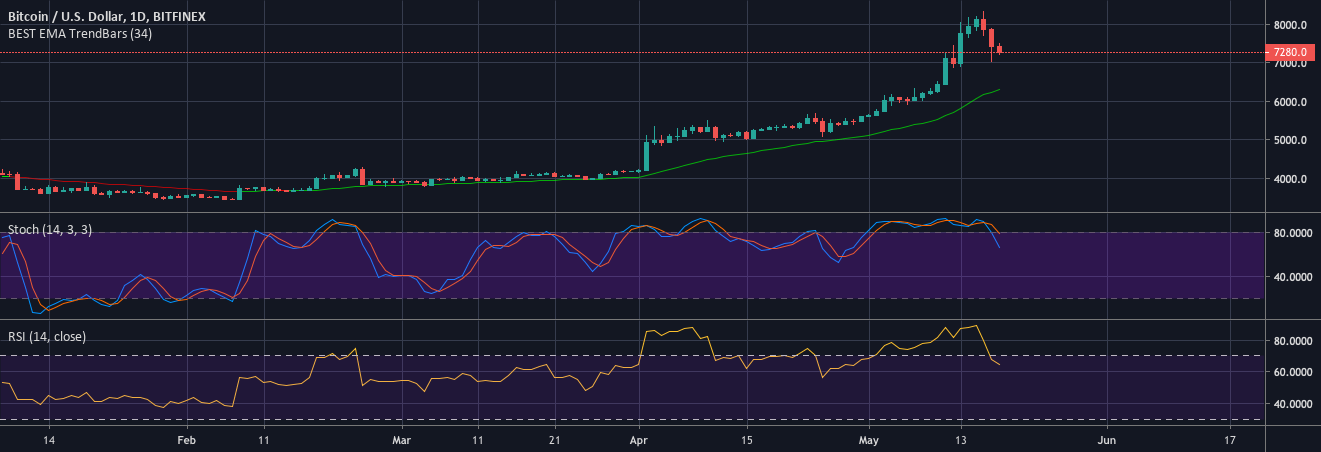The height and width of the screenshot is (452, 1321).
Task: Click the large green candle in early April
Action: 646,155
